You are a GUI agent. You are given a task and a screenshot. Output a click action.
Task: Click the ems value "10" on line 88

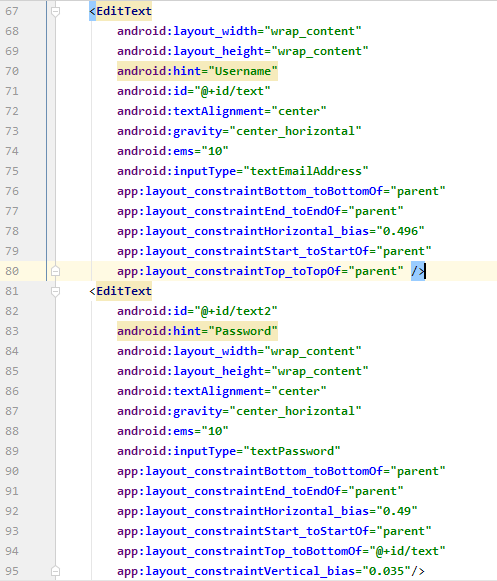215,431
